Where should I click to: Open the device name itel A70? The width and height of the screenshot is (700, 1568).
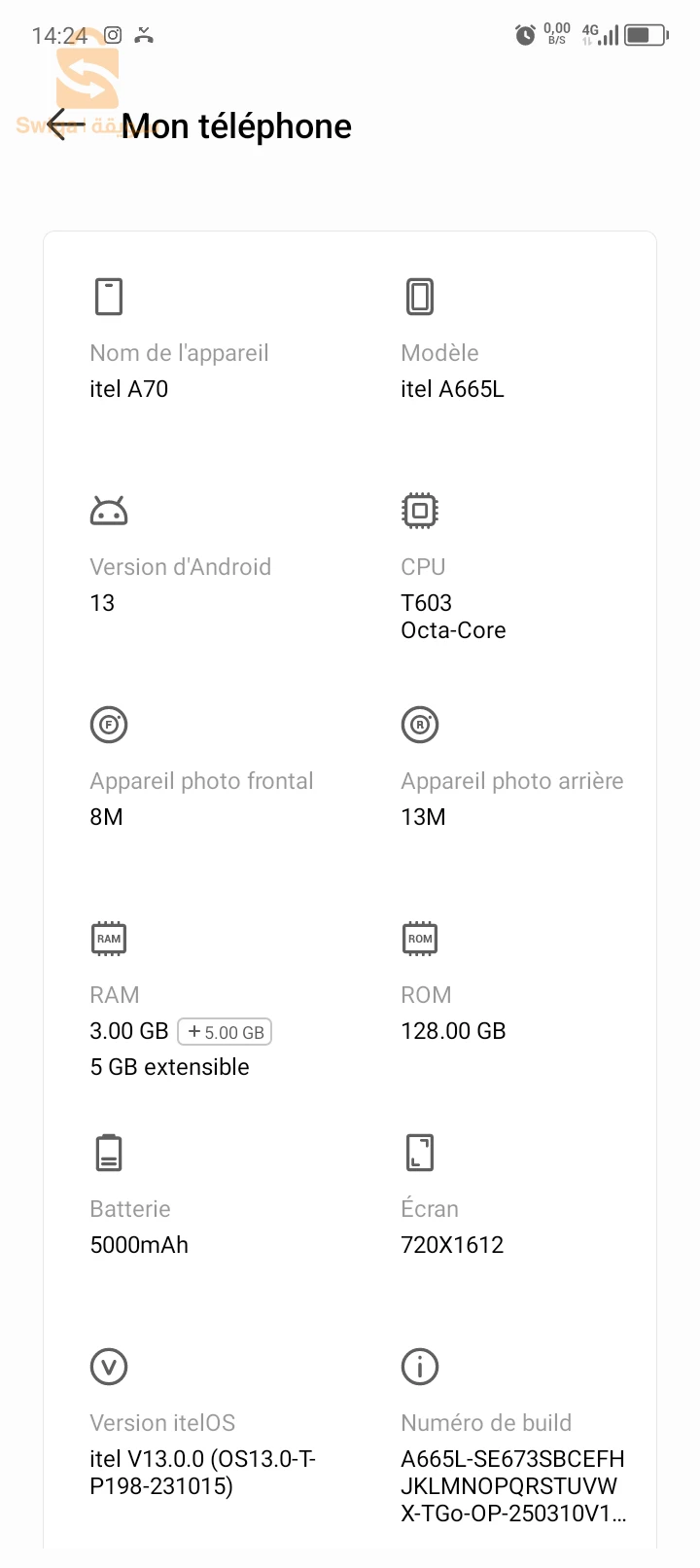(129, 389)
